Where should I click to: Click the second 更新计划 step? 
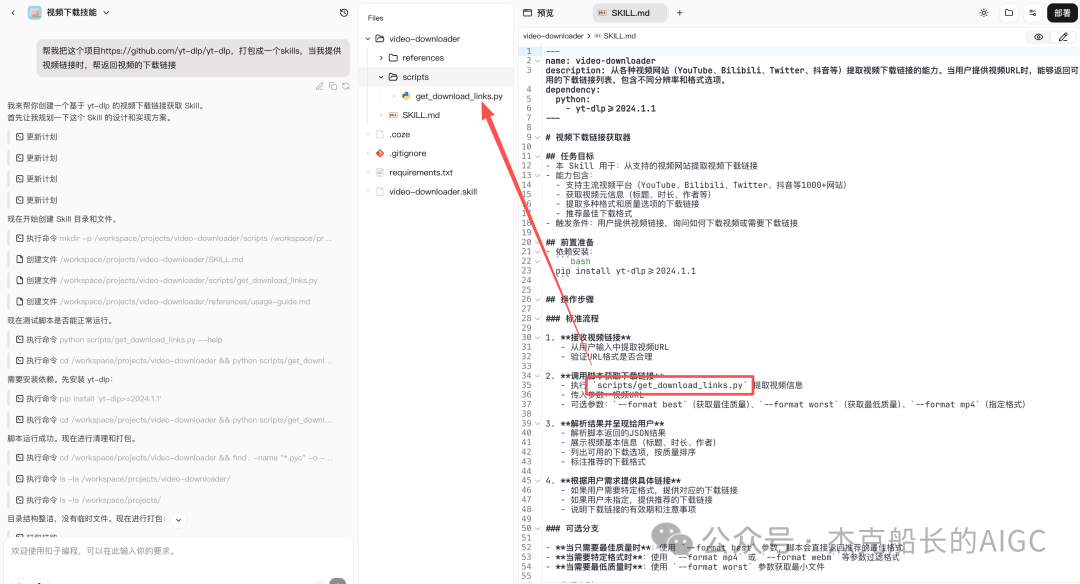37,158
